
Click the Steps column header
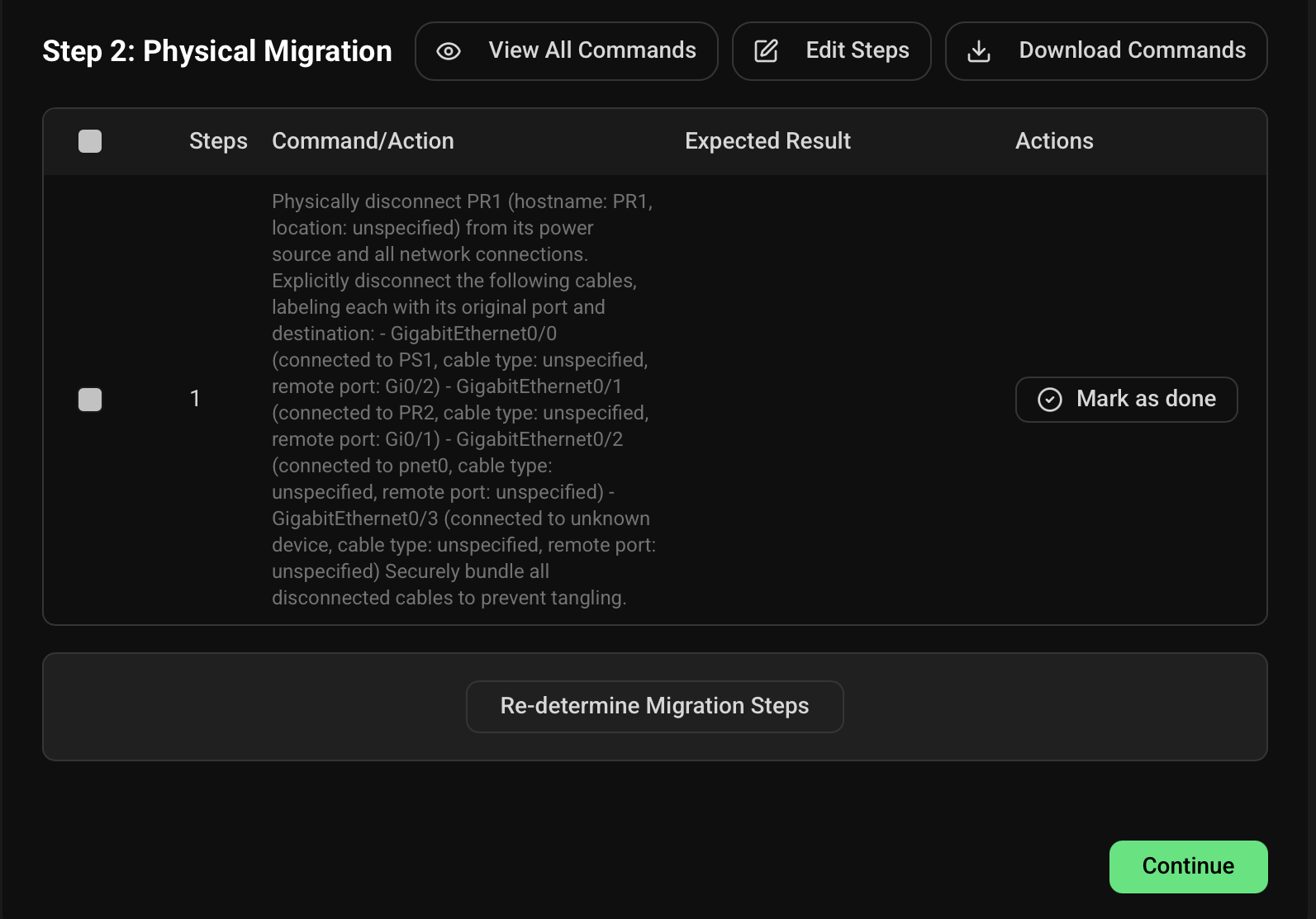click(218, 141)
